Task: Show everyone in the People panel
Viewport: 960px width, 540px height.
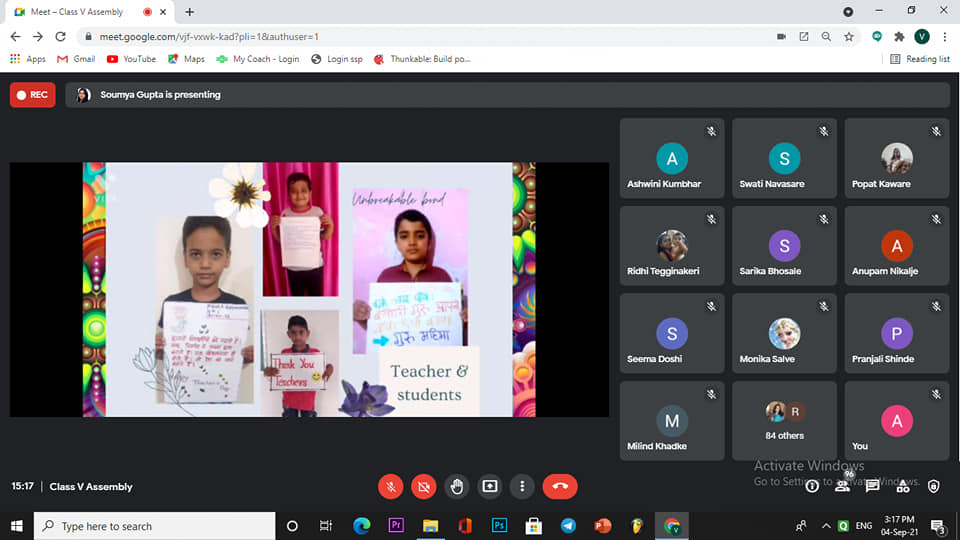Action: (842, 487)
